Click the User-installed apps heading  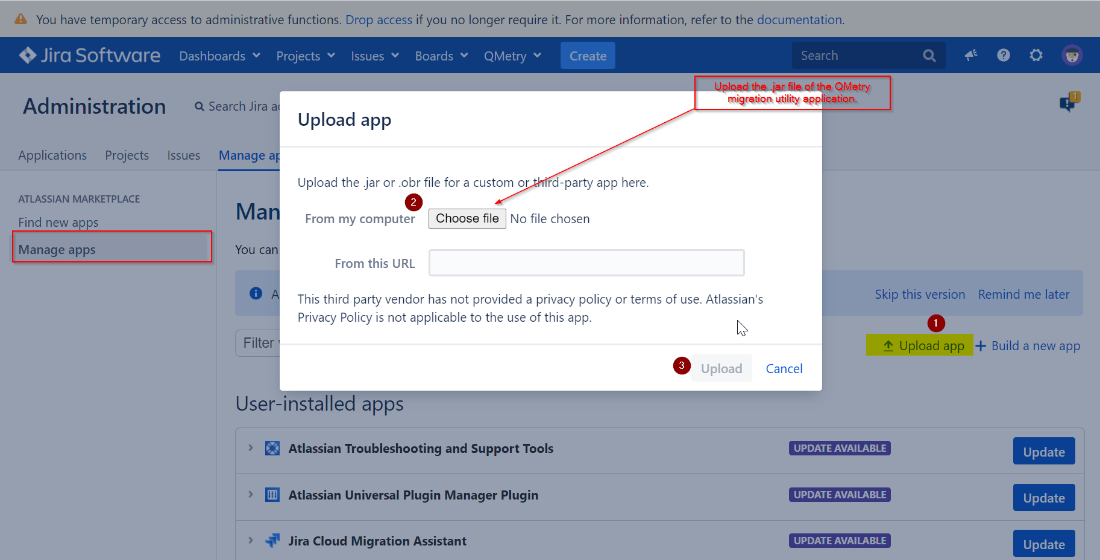[x=319, y=404]
